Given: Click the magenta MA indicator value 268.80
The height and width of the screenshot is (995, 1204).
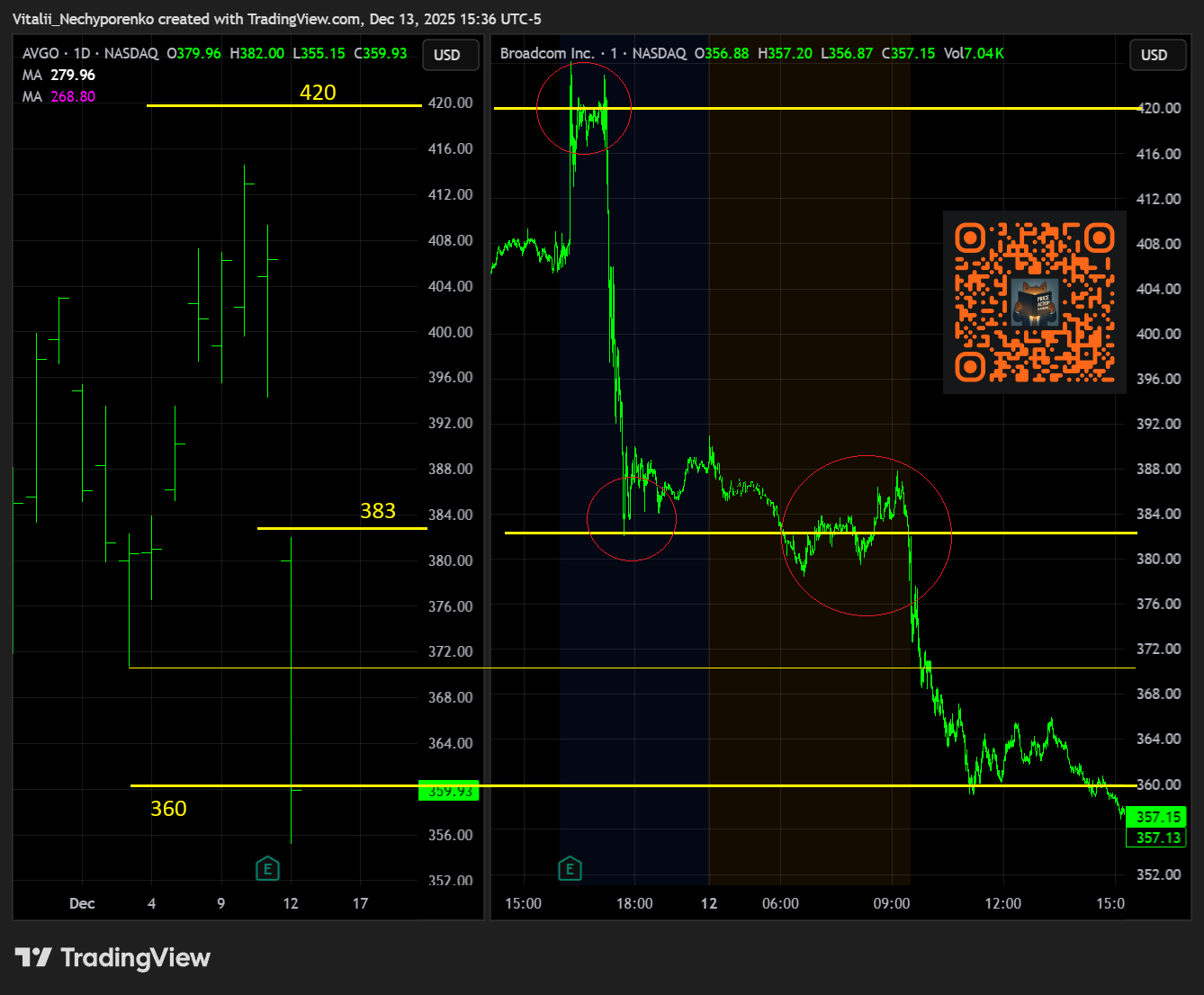Looking at the screenshot, I should 73,96.
